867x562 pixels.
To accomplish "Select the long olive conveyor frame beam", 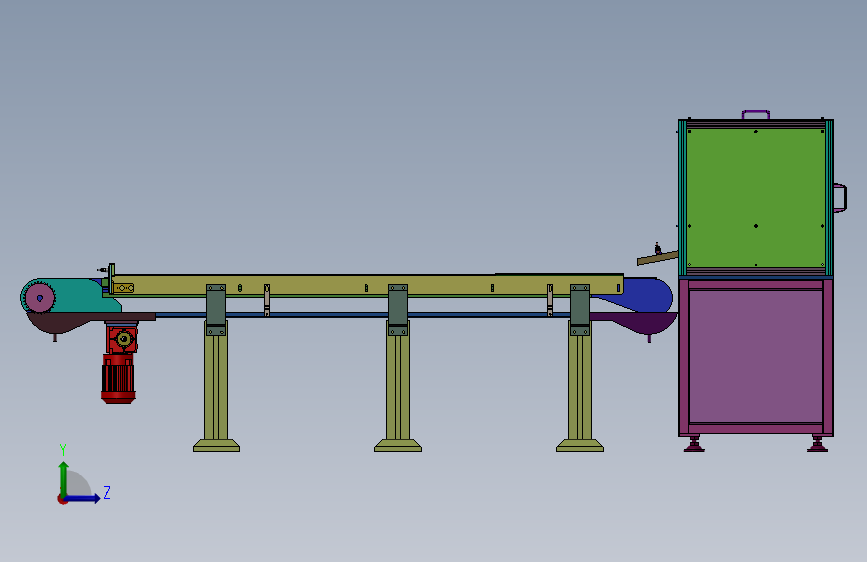I will pyautogui.click(x=367, y=285).
